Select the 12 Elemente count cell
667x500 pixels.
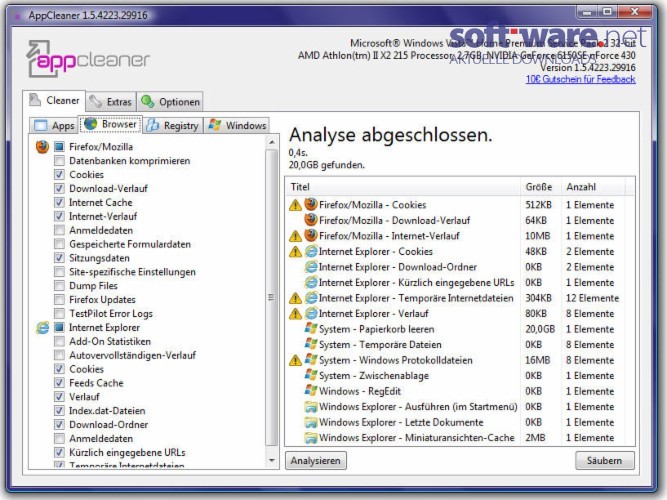[592, 298]
